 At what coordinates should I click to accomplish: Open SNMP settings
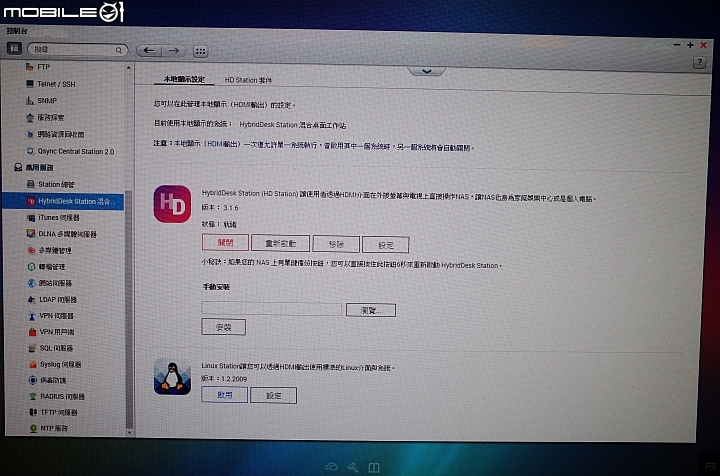coord(41,101)
